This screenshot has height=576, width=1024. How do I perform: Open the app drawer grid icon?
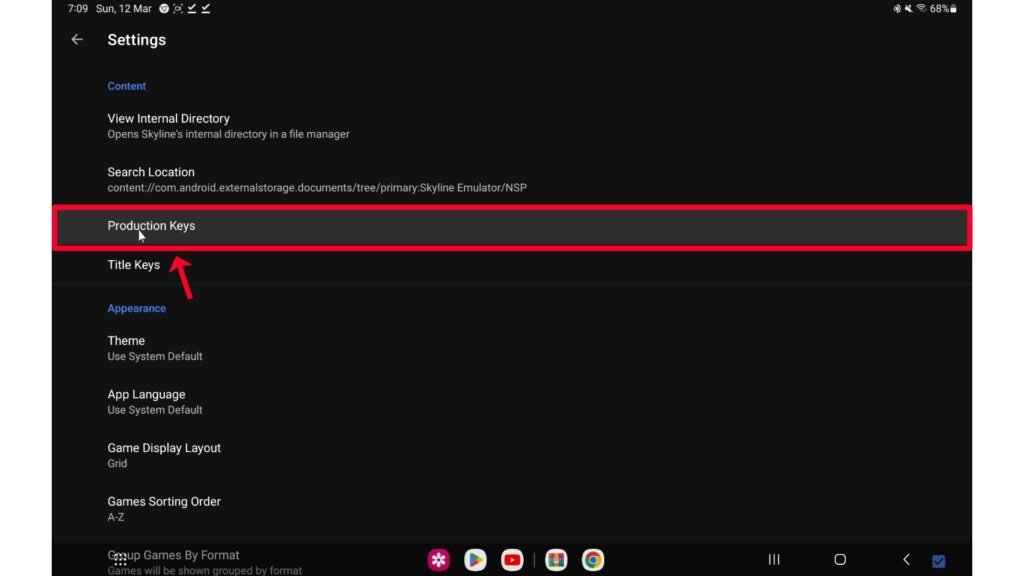coord(120,560)
